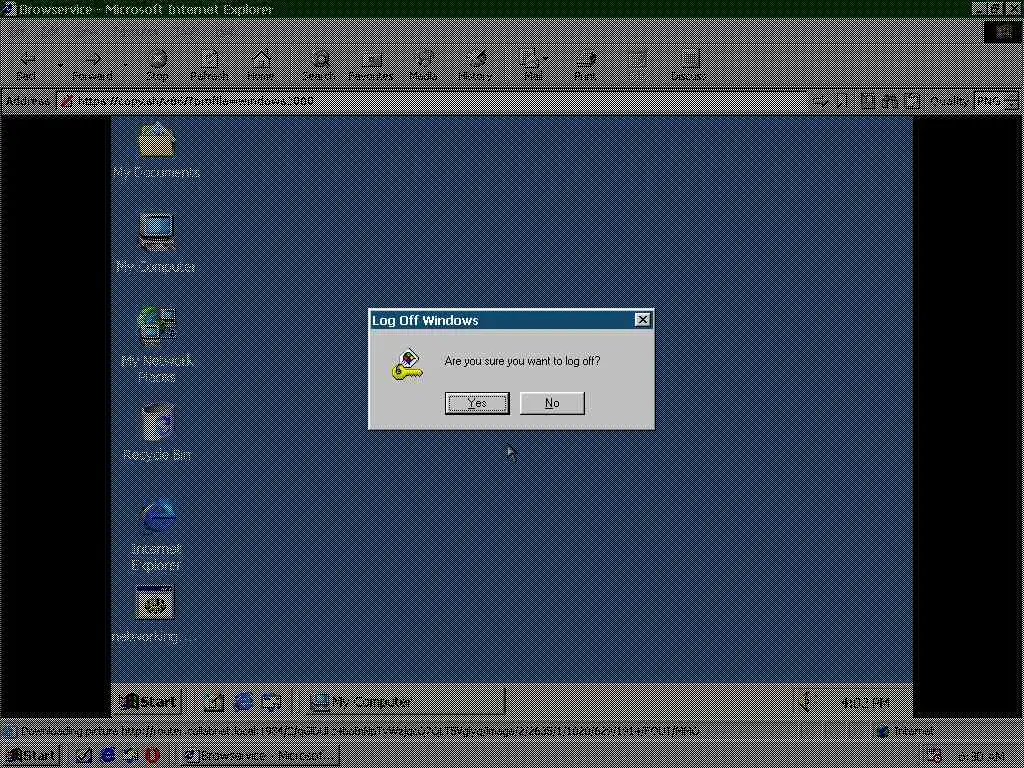Open the Favorites pane

371,65
